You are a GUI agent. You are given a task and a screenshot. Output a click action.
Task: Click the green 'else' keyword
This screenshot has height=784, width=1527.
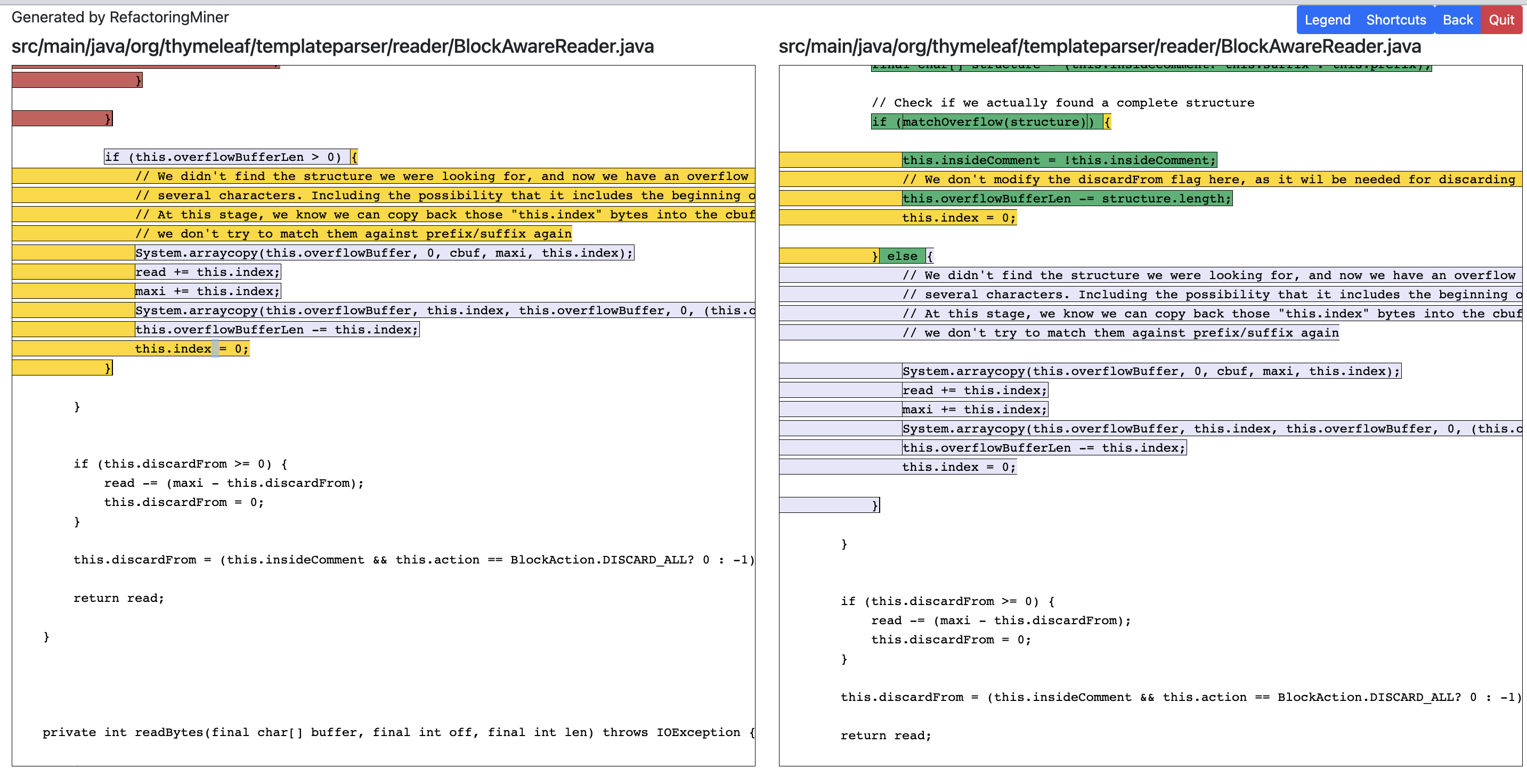pos(902,256)
